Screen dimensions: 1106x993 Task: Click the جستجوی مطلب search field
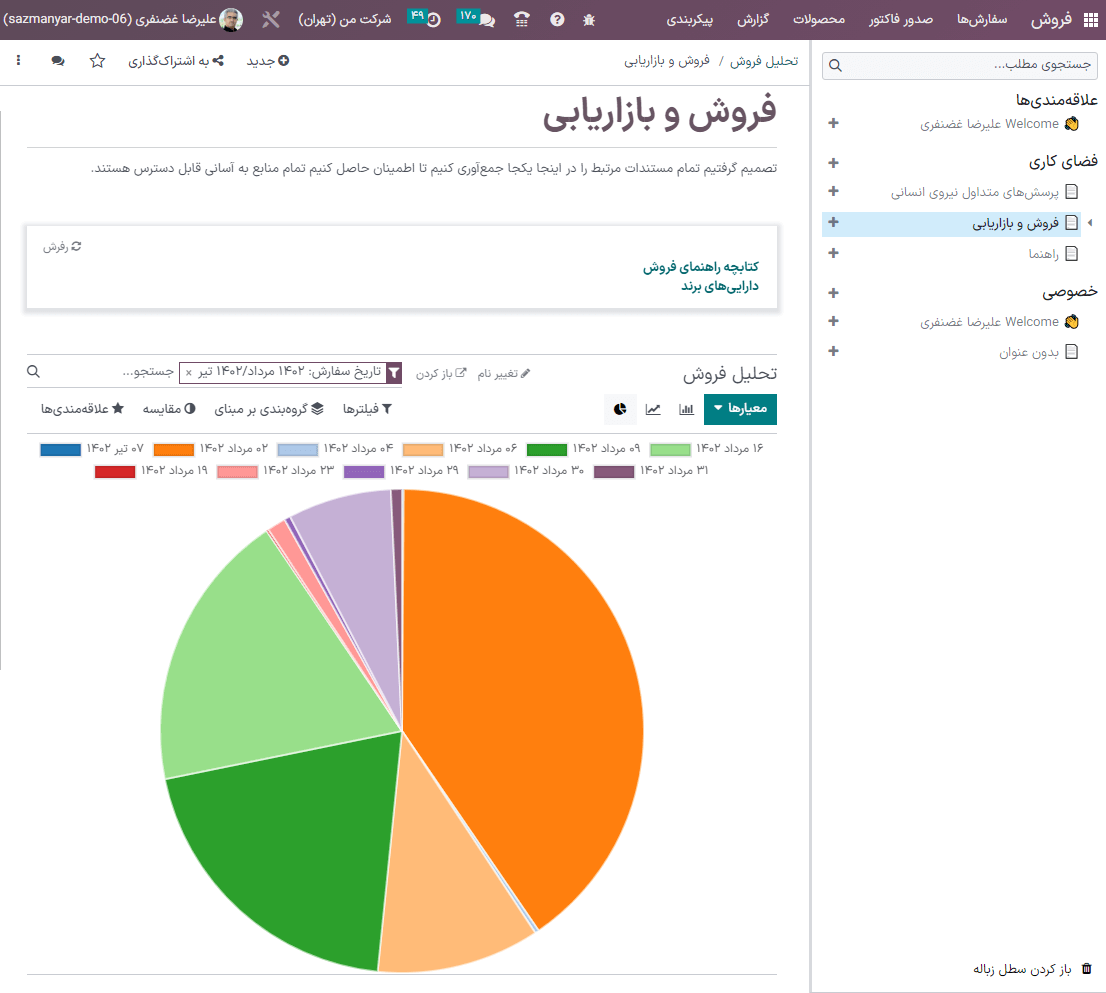click(960, 64)
